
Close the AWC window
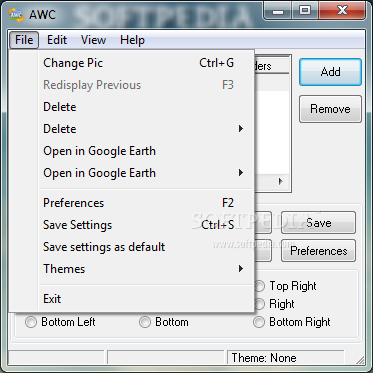342,11
